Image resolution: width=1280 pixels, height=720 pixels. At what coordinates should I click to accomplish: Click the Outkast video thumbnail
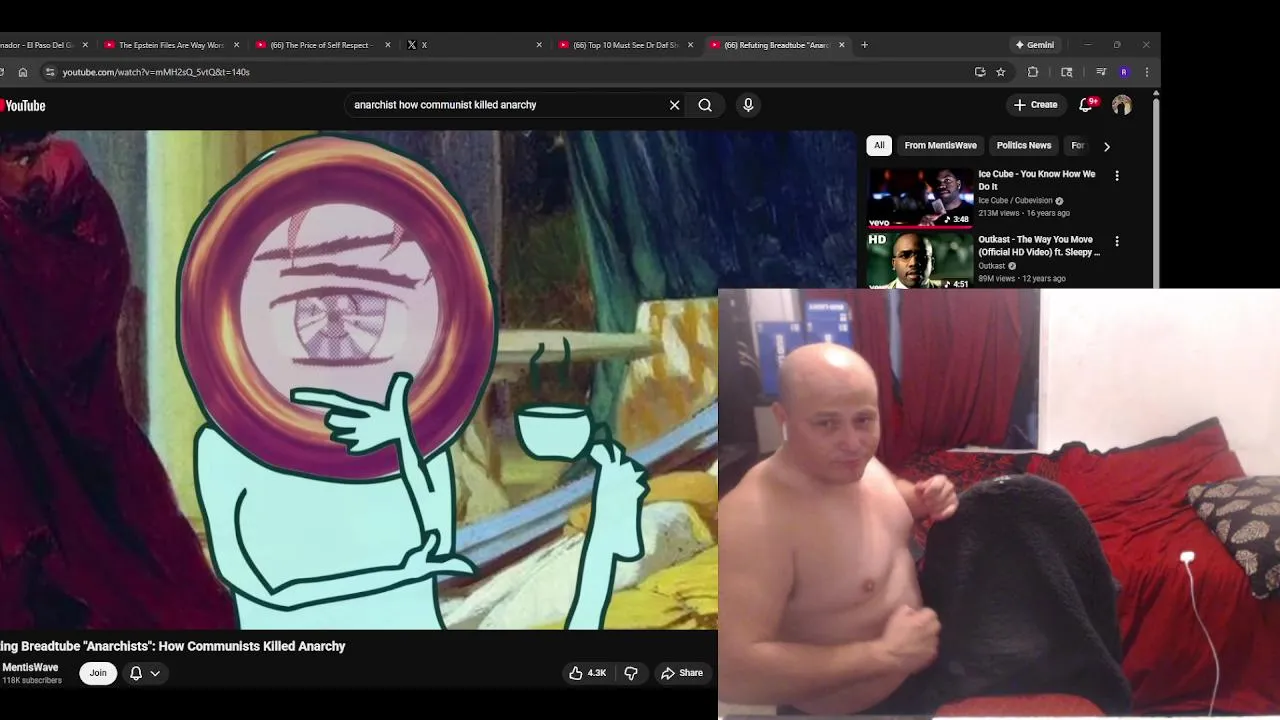click(x=920, y=260)
